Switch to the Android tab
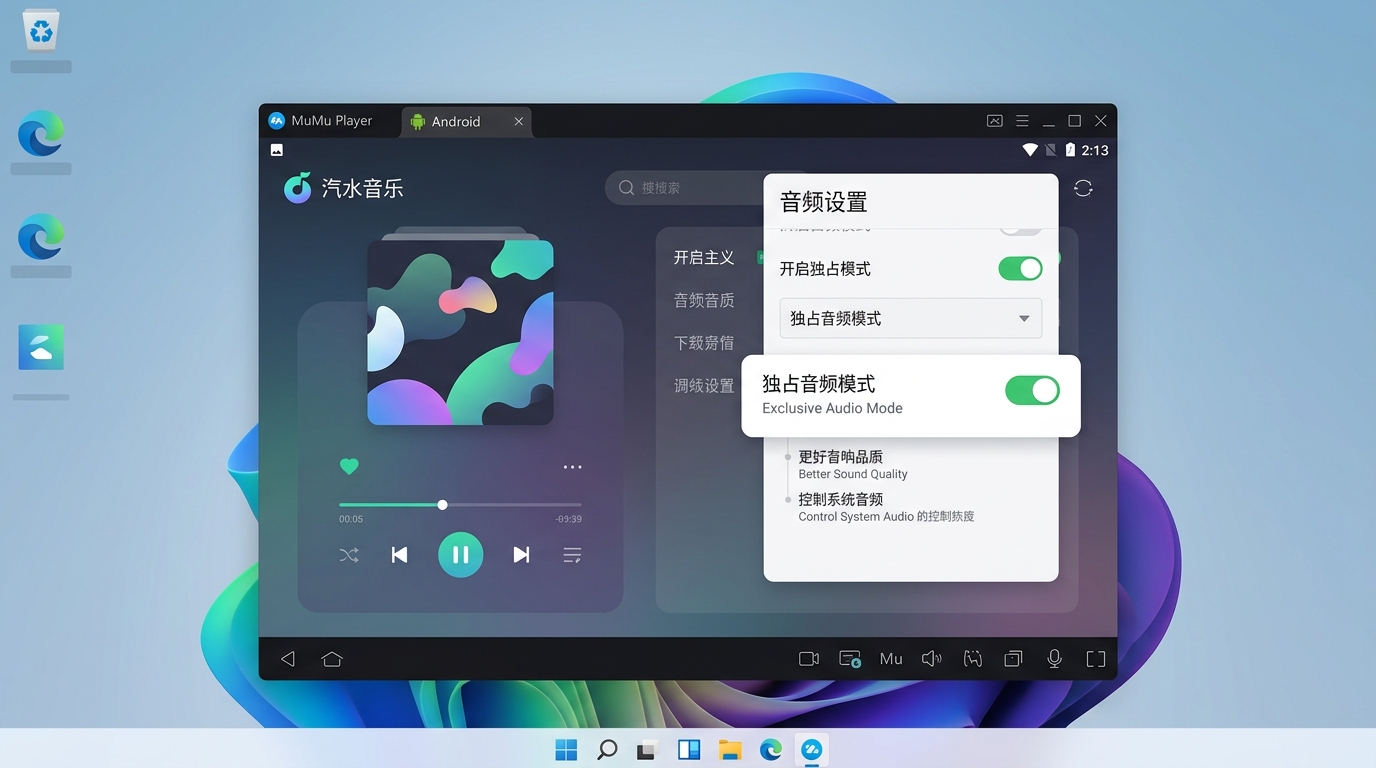This screenshot has height=768, width=1376. 455,121
